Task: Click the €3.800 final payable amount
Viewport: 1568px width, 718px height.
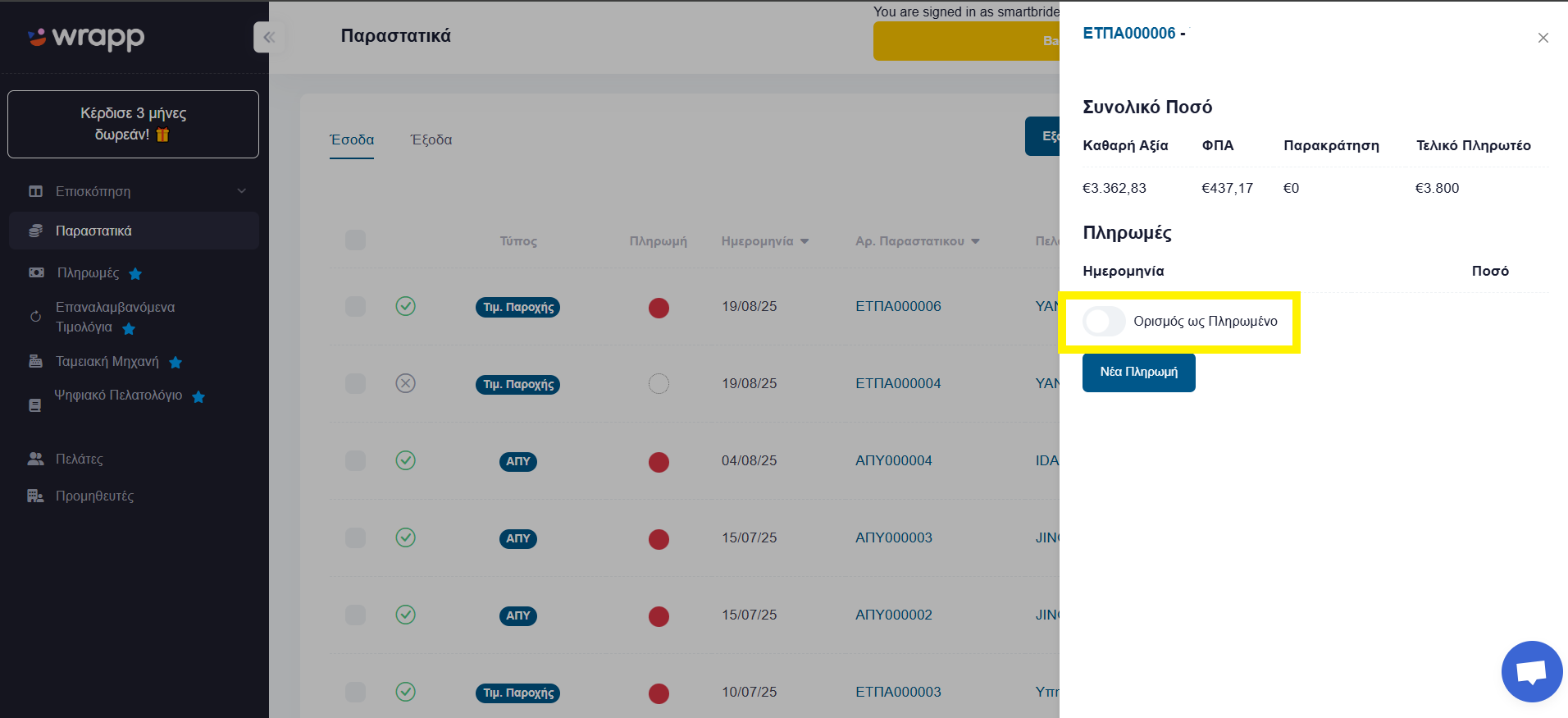Action: [x=1437, y=188]
